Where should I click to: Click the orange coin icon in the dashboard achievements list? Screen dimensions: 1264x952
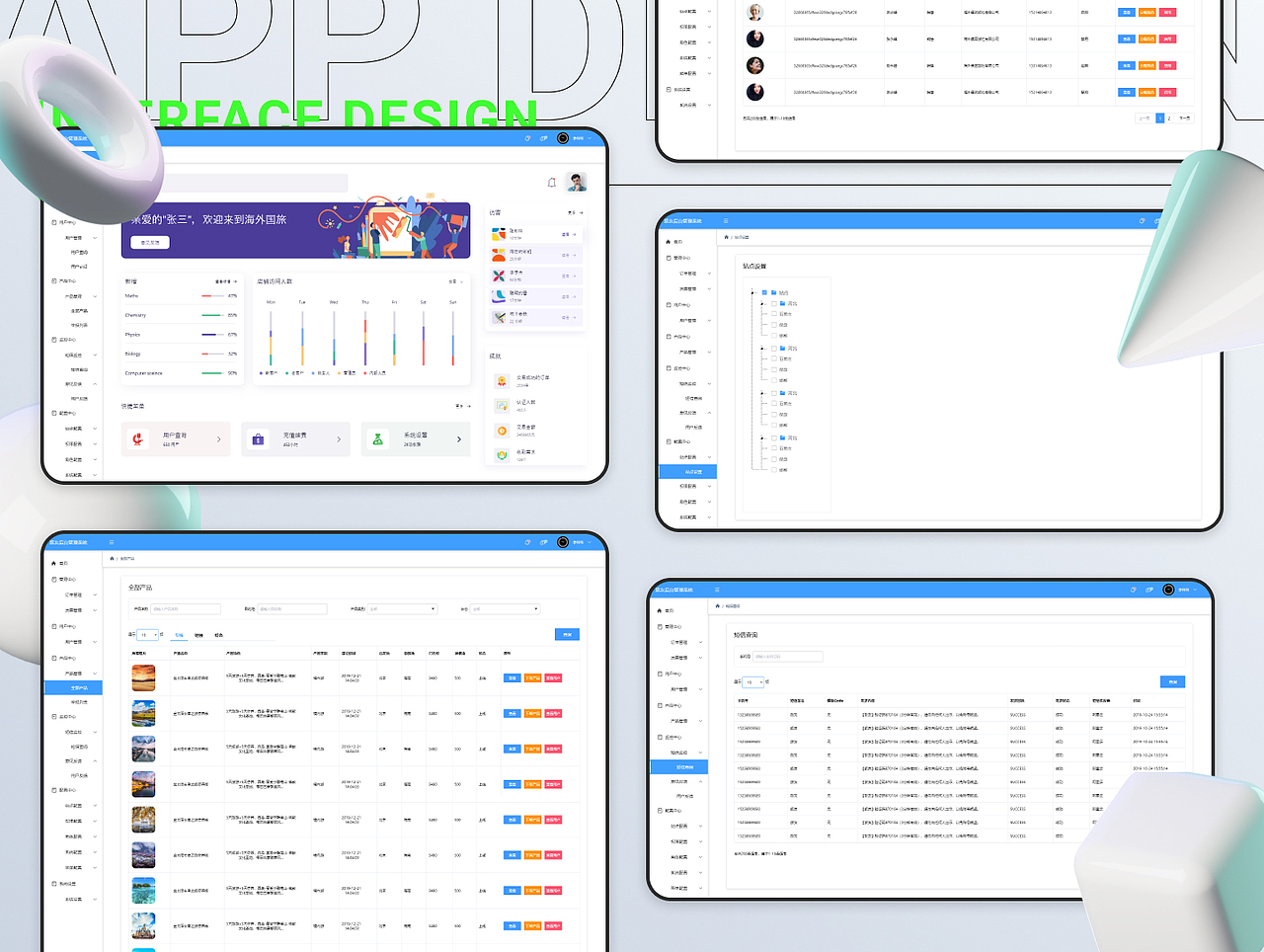click(x=502, y=431)
